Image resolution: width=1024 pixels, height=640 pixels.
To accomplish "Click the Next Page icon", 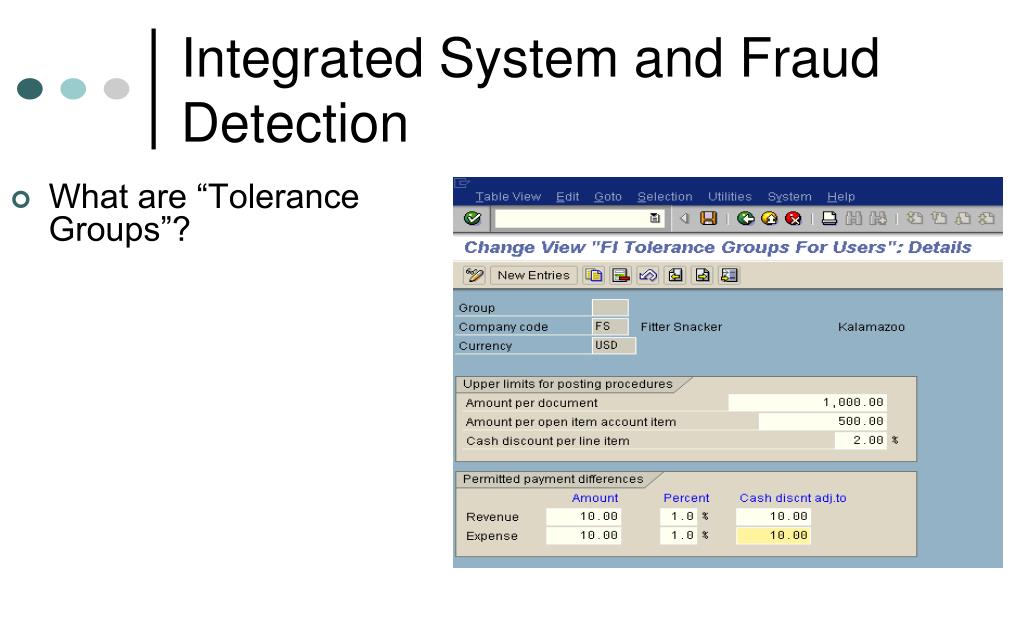I will [x=963, y=218].
